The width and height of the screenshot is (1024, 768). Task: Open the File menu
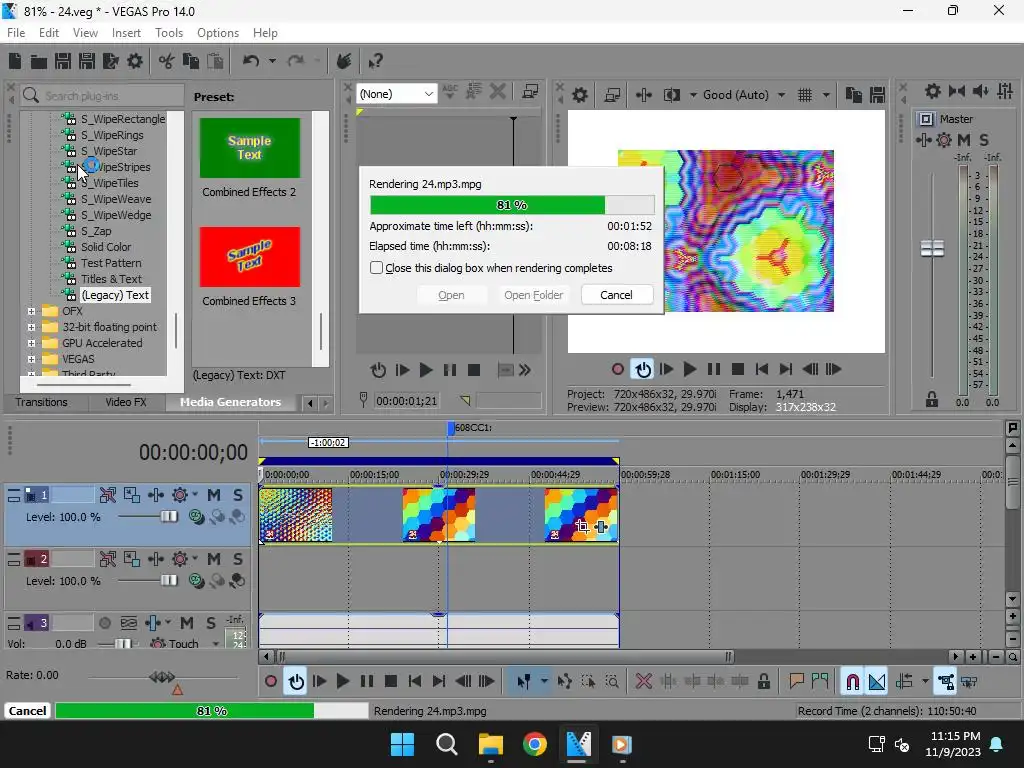click(16, 33)
